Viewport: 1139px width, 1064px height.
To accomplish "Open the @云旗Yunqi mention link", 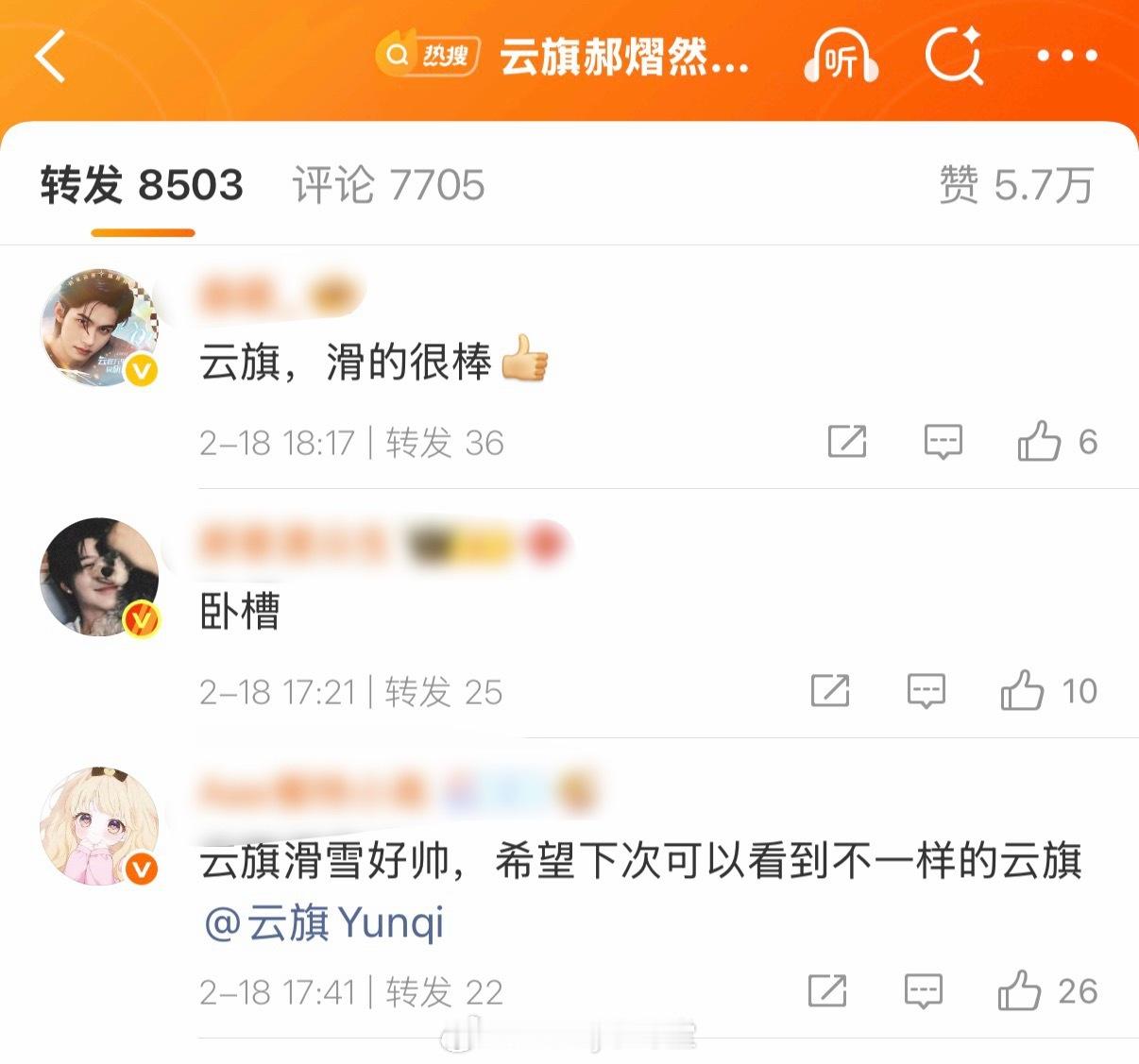I will click(x=324, y=922).
